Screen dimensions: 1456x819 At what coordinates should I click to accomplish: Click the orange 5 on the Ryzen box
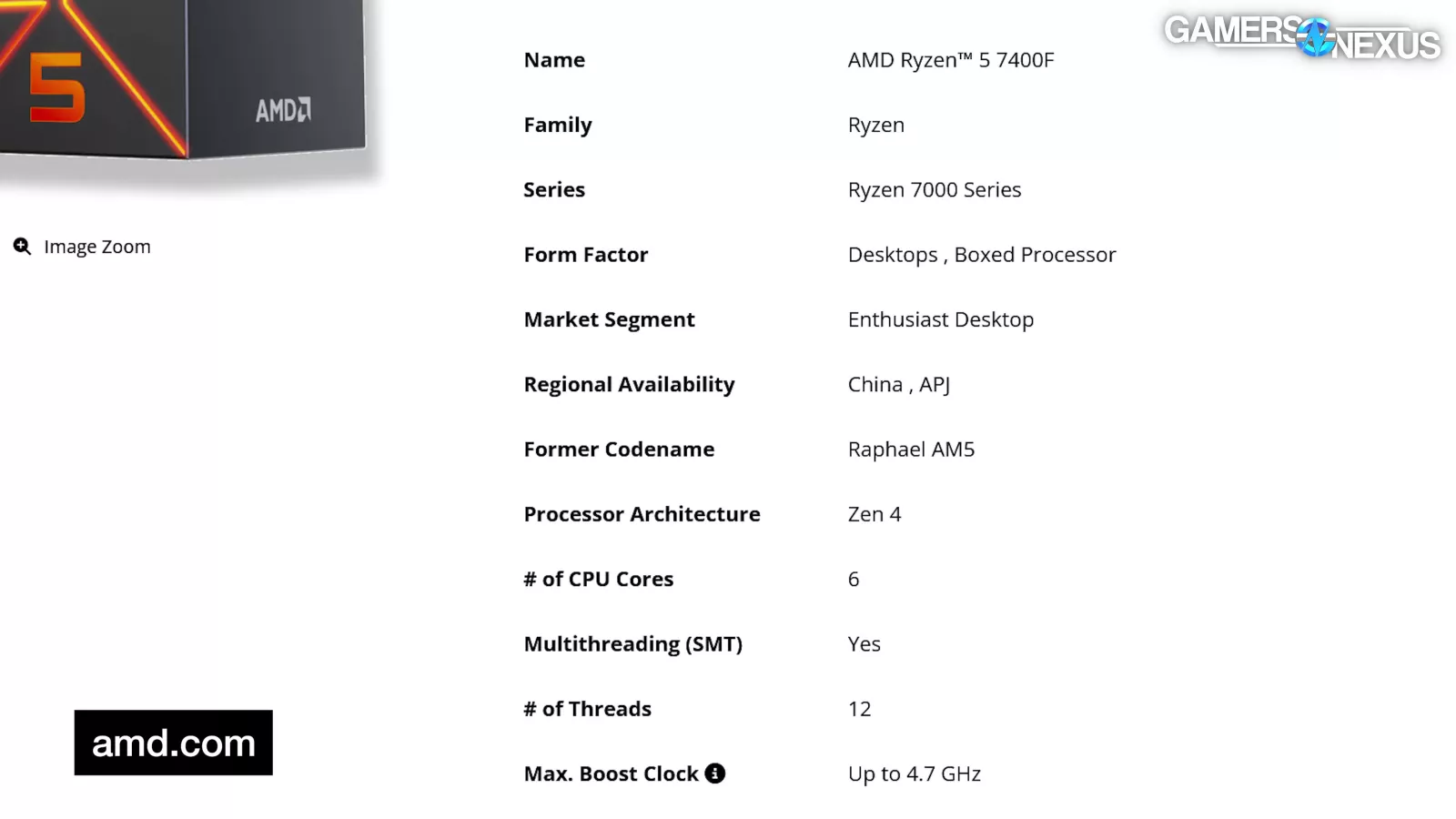(x=56, y=87)
